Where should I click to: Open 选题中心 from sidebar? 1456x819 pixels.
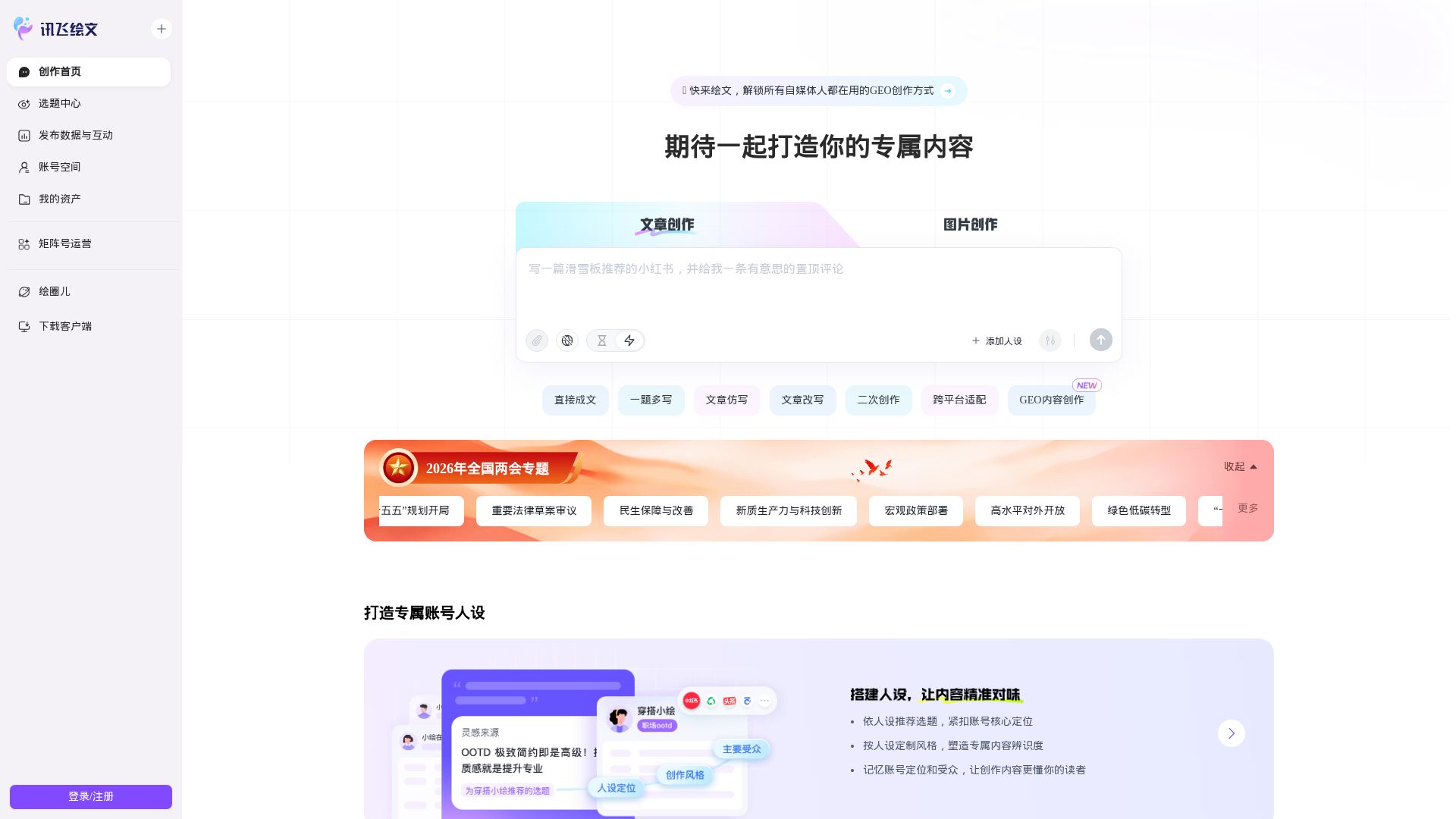[59, 104]
